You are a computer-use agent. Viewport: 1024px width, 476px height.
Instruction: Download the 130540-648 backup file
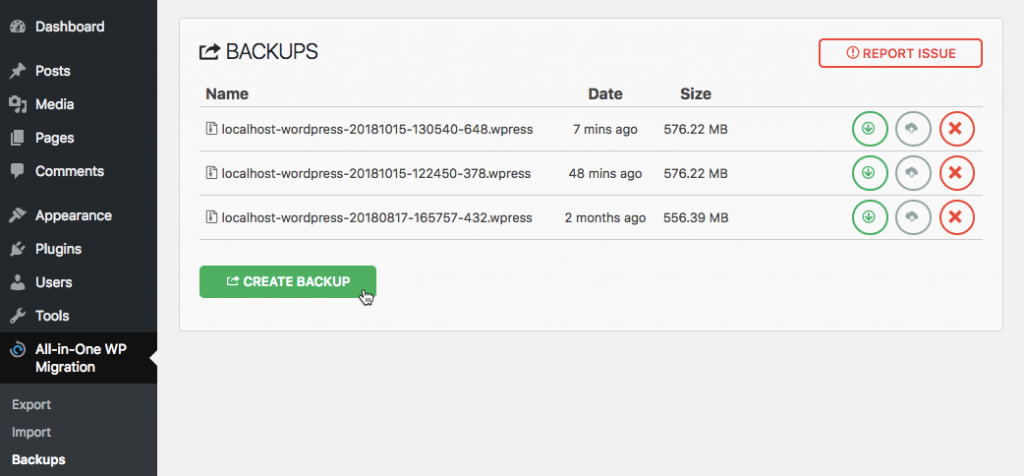pos(869,129)
